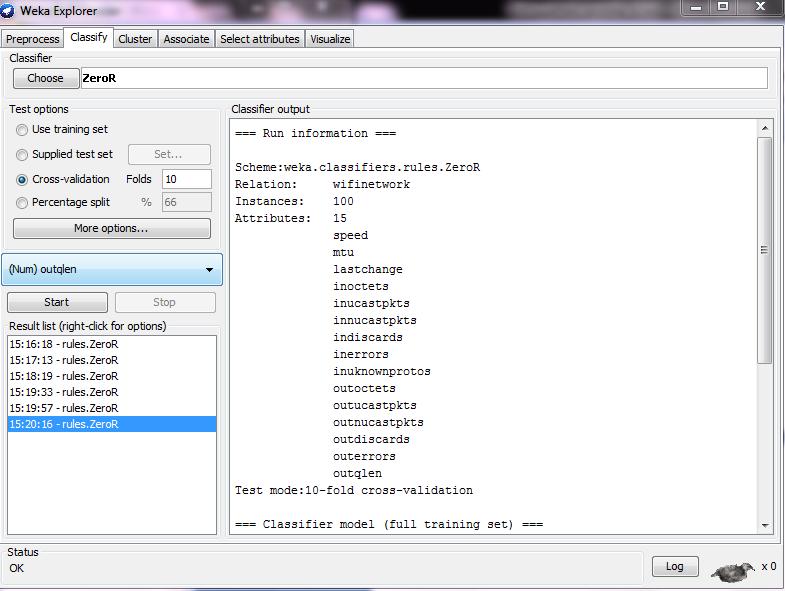Select result 15:17:13 - rules.ZeroR
This screenshot has height=591, width=785.
112,360
